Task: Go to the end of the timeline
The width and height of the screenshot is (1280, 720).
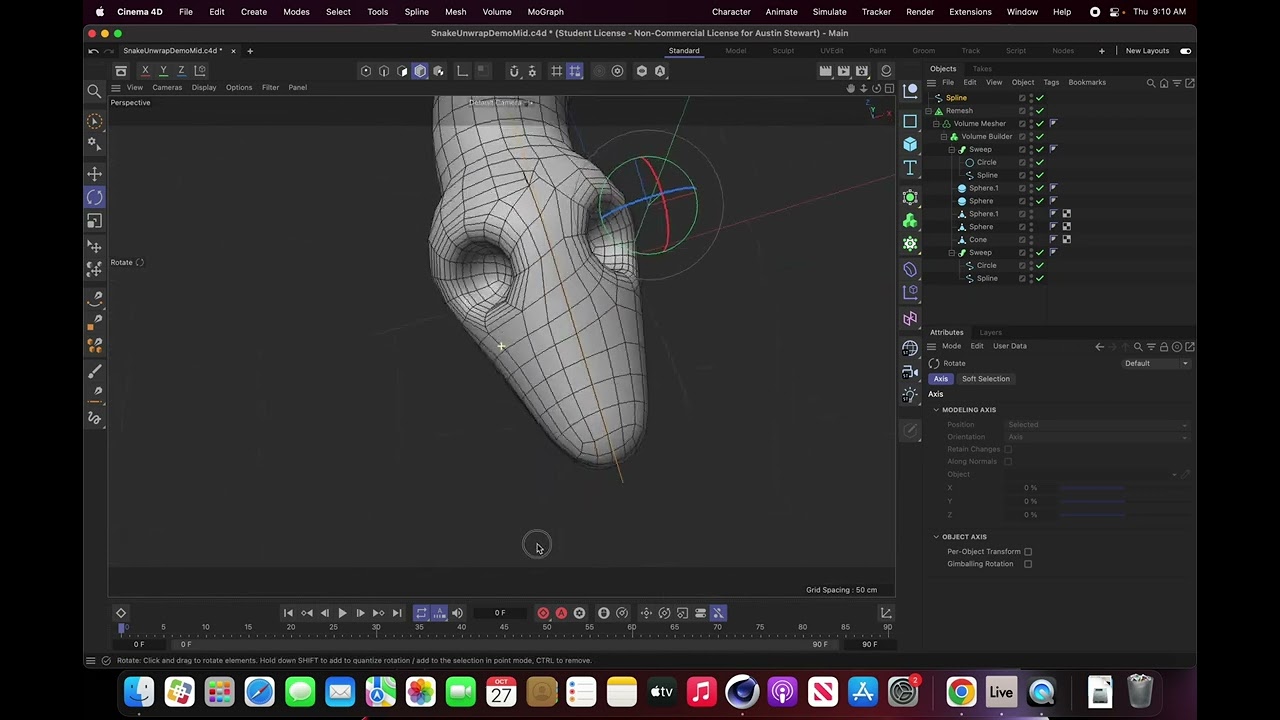Action: pos(397,613)
